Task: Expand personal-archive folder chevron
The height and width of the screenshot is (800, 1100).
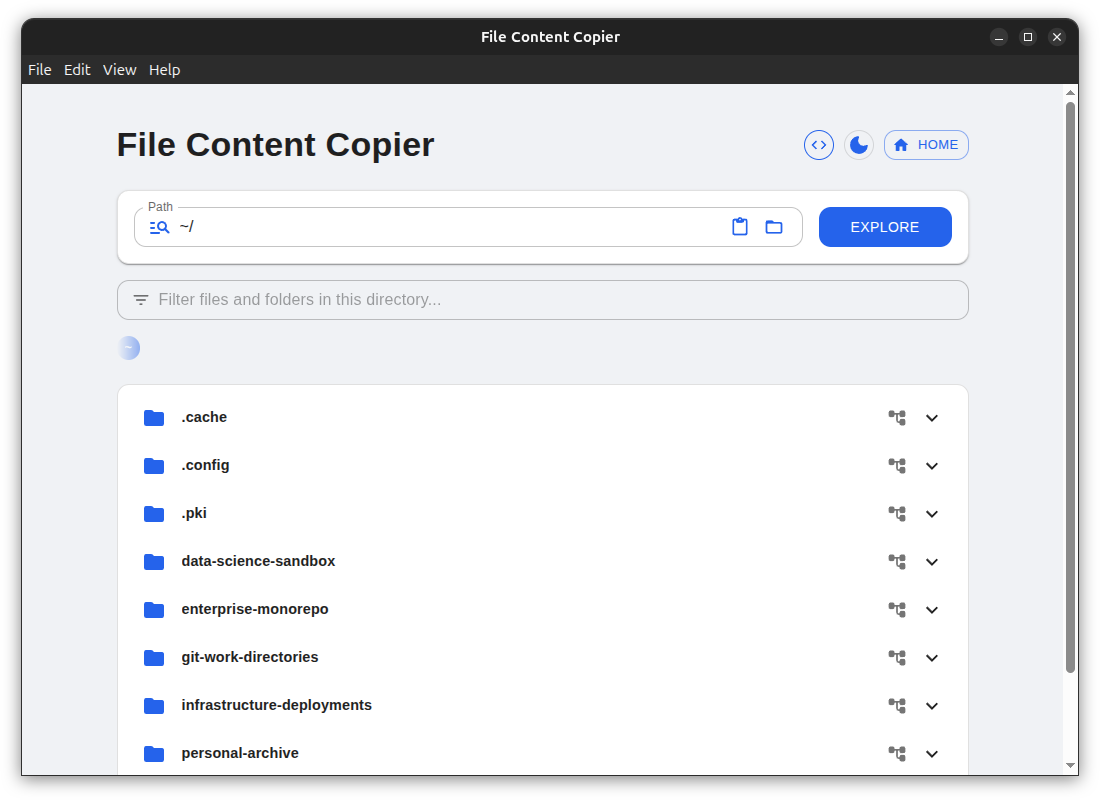Action: click(932, 754)
